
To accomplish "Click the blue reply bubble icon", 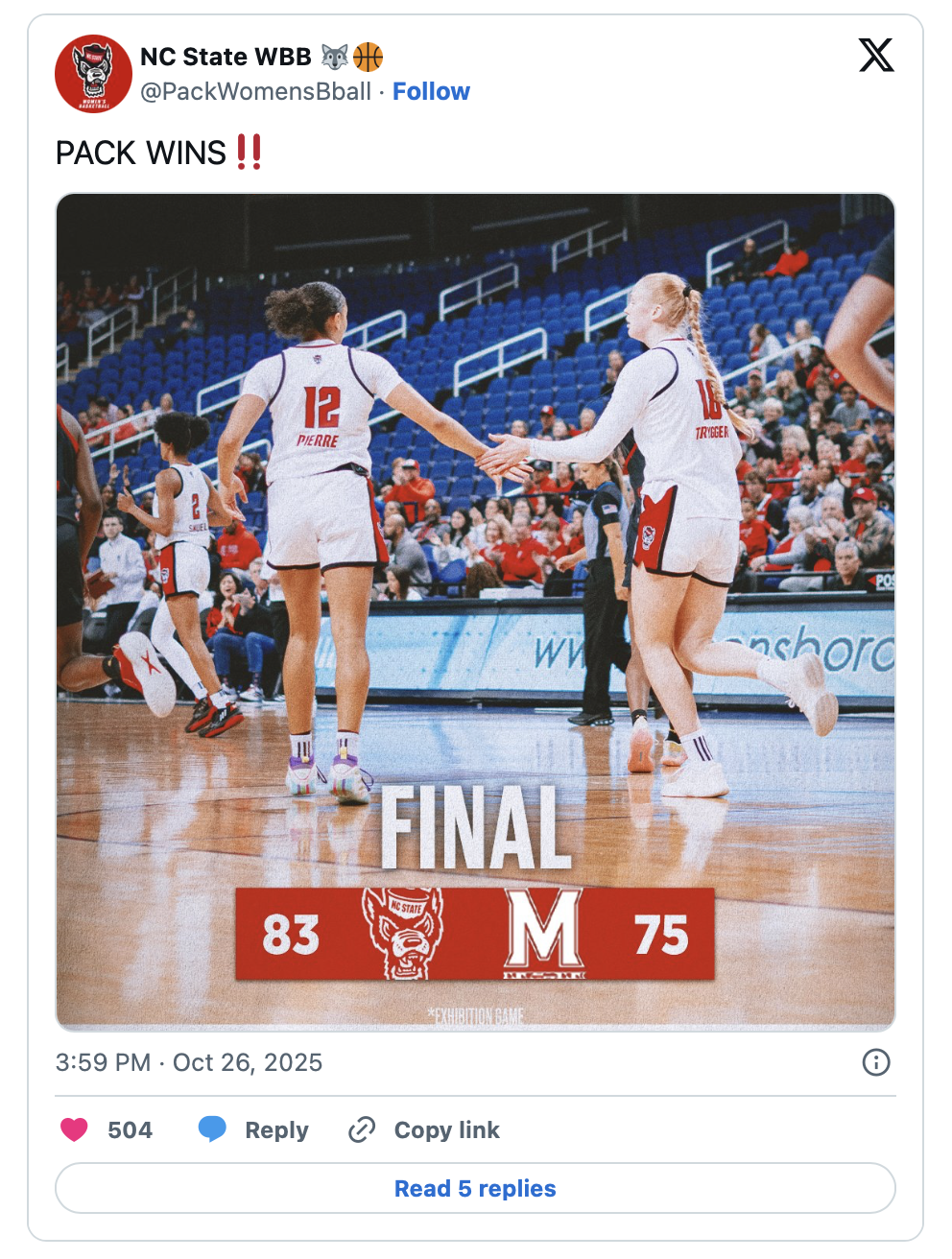I will pos(212,1129).
